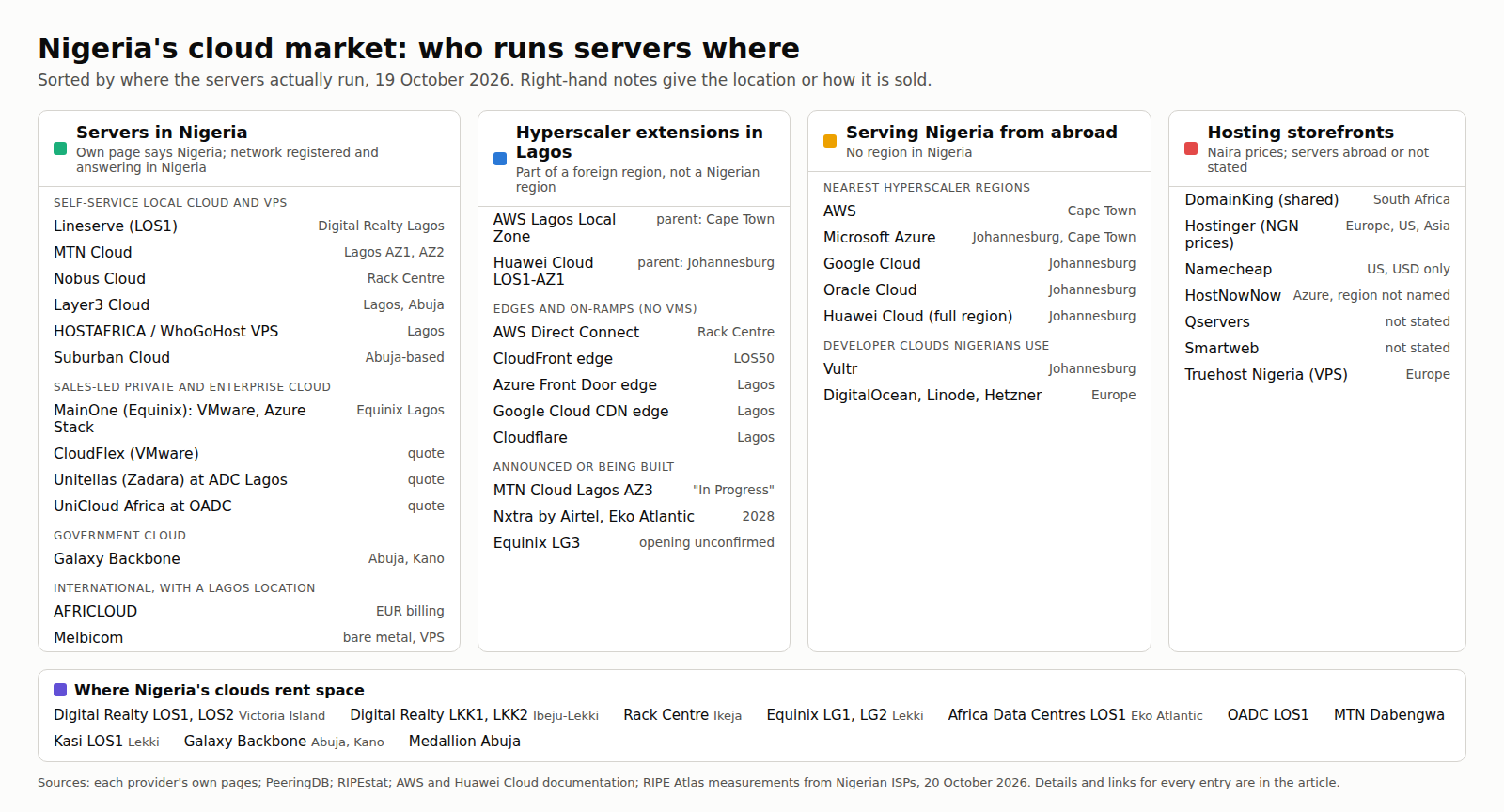Screen dimensions: 1504x812
Task: Select UniCloud Africa at OADC
Action: point(249,506)
